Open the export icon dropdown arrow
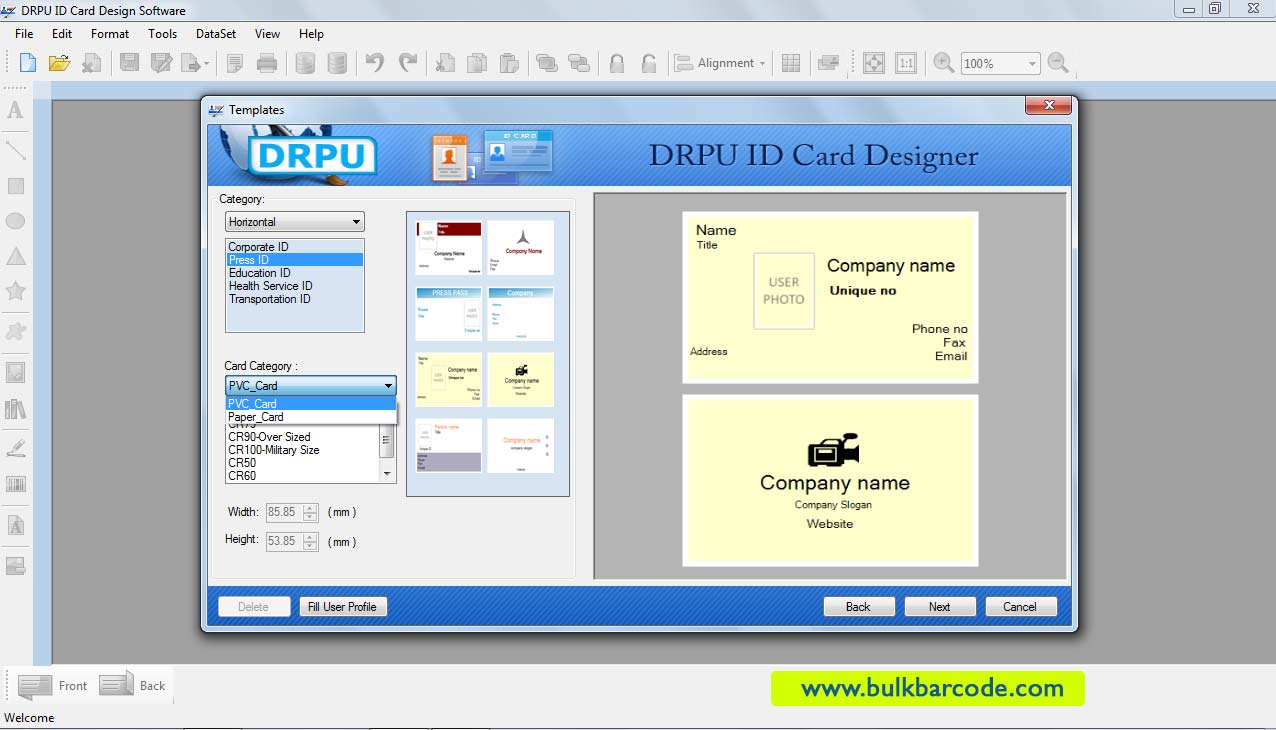This screenshot has width=1276, height=730. pyautogui.click(x=207, y=63)
